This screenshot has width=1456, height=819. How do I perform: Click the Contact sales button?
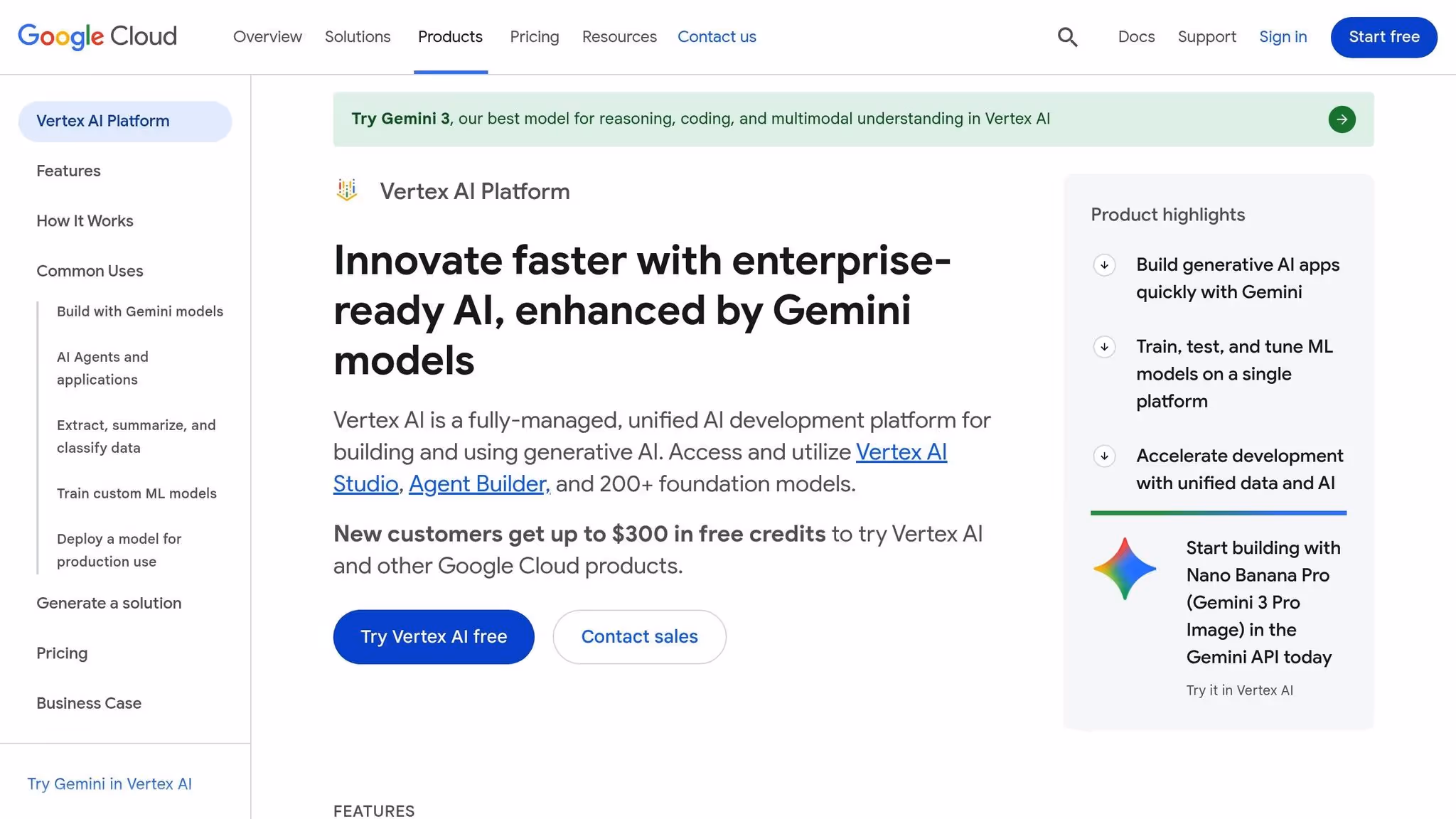pos(639,636)
